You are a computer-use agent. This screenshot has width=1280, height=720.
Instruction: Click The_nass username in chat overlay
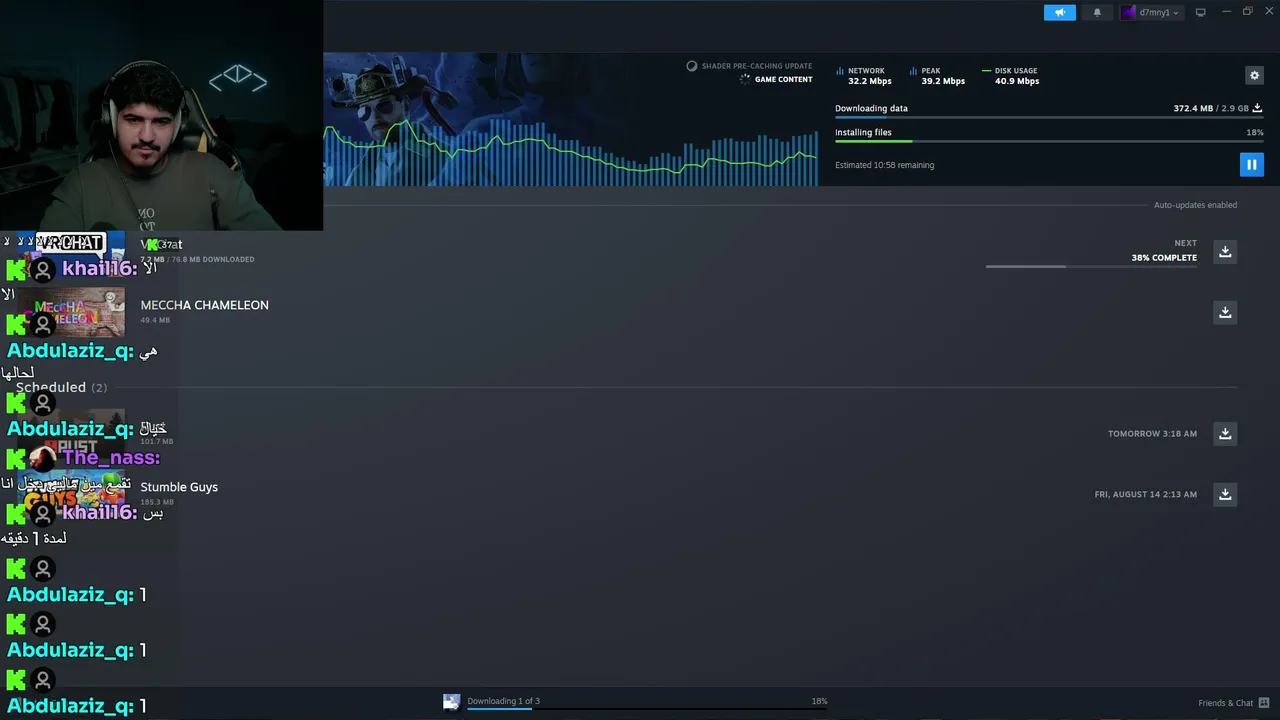[x=111, y=458]
